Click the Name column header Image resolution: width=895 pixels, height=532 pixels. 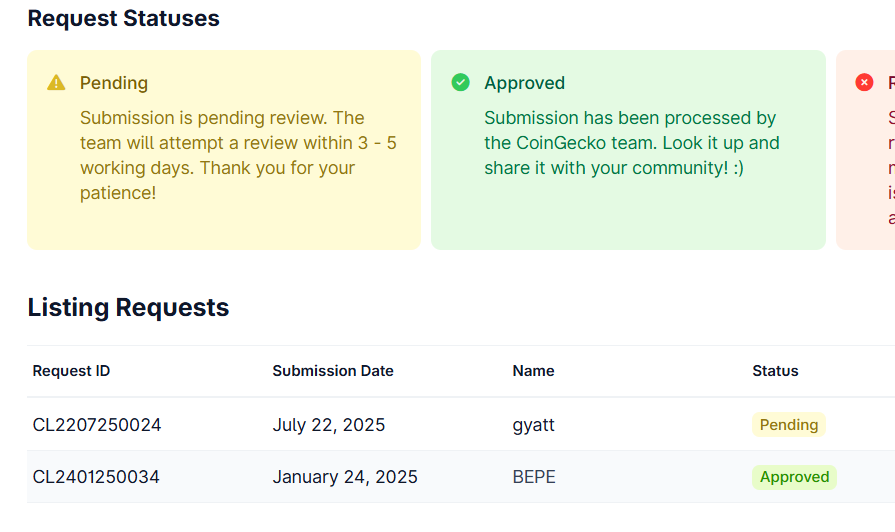coord(534,371)
